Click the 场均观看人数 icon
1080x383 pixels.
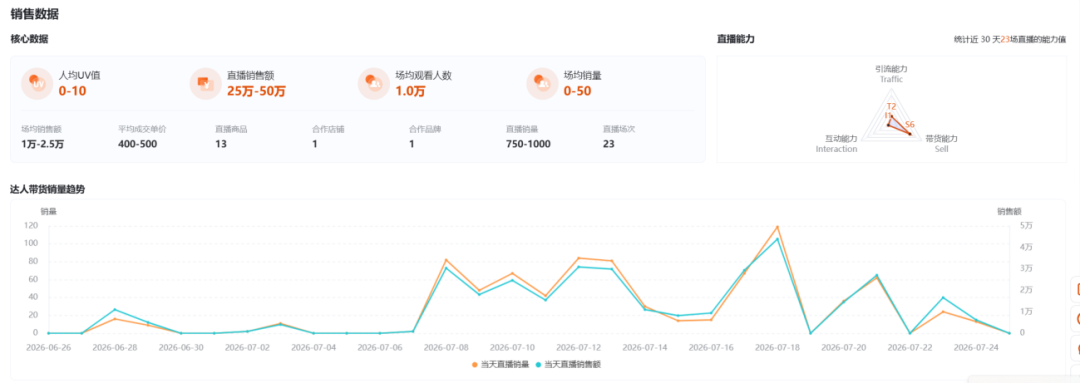(x=374, y=83)
